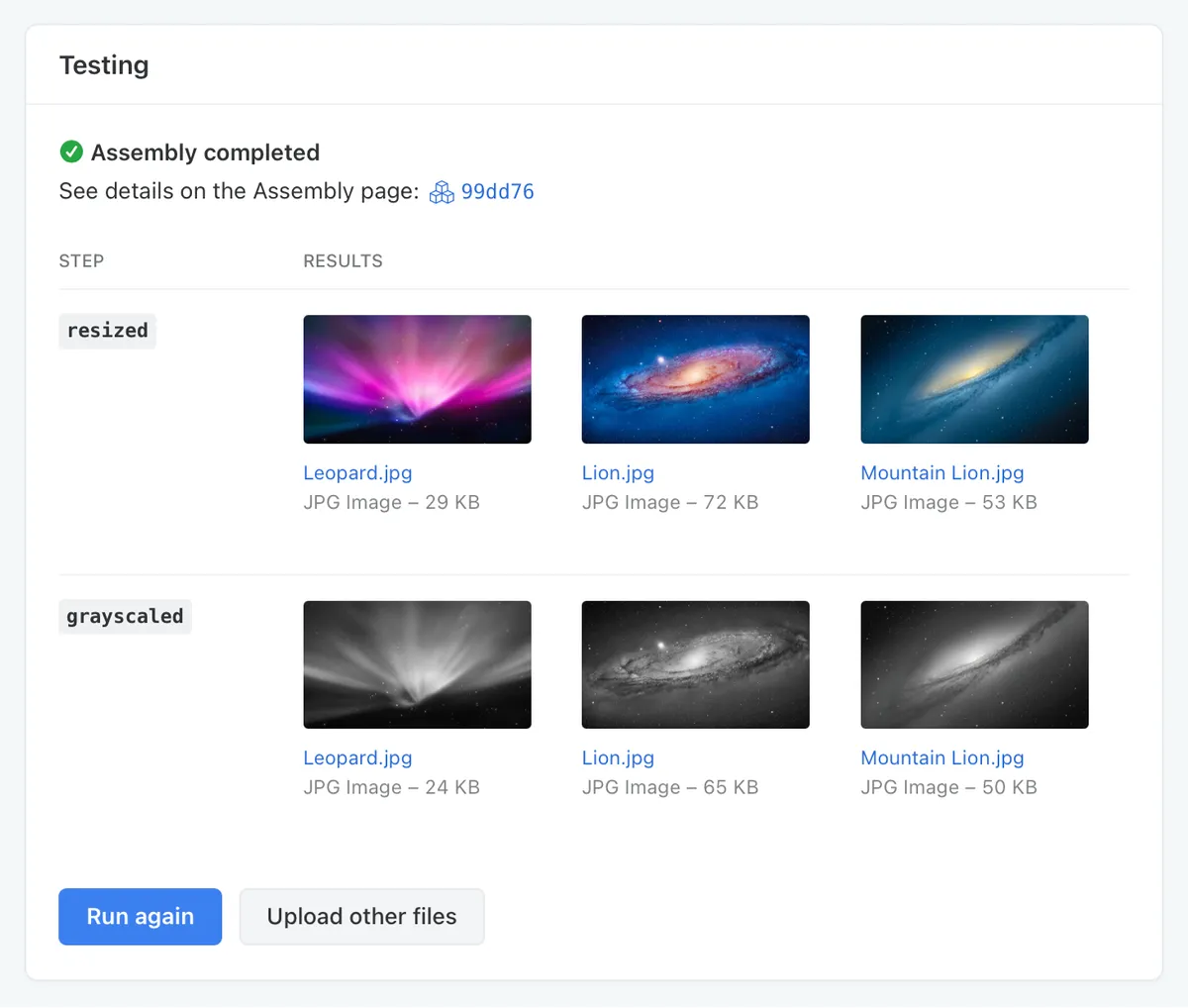Open Lion.jpg from the resized step
This screenshot has width=1188, height=1008.
pyautogui.click(x=618, y=473)
